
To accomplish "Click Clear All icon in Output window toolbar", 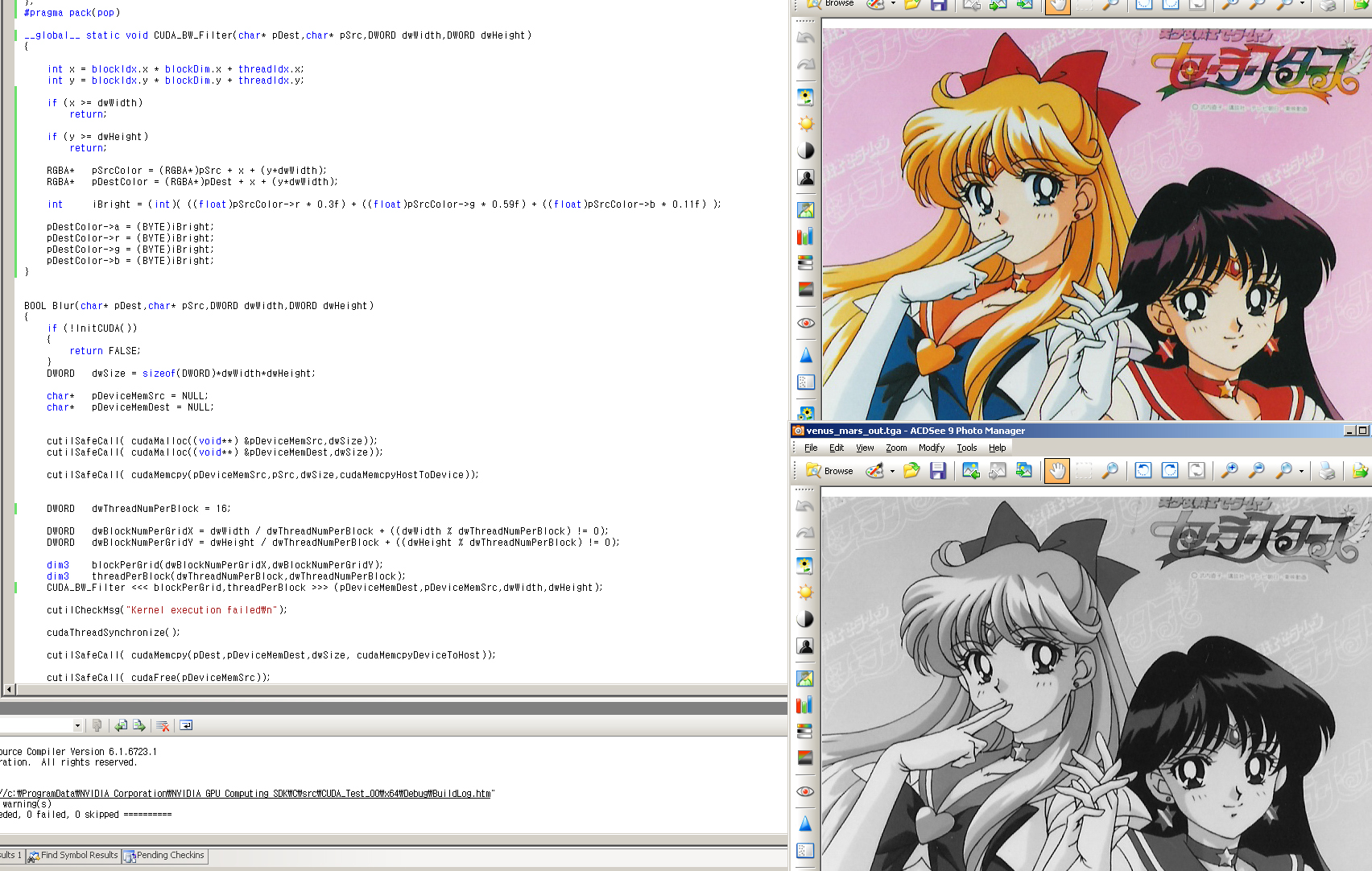I will click(163, 725).
